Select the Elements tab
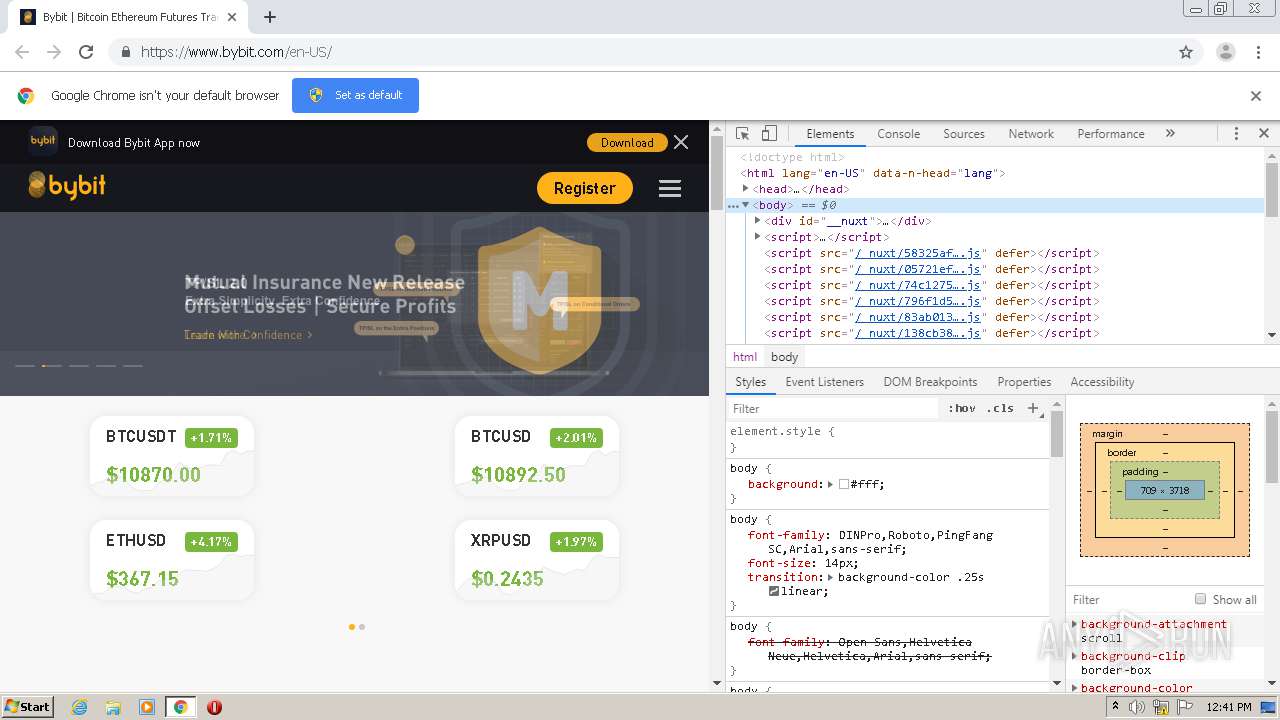Viewport: 1280px width, 720px height. (830, 133)
